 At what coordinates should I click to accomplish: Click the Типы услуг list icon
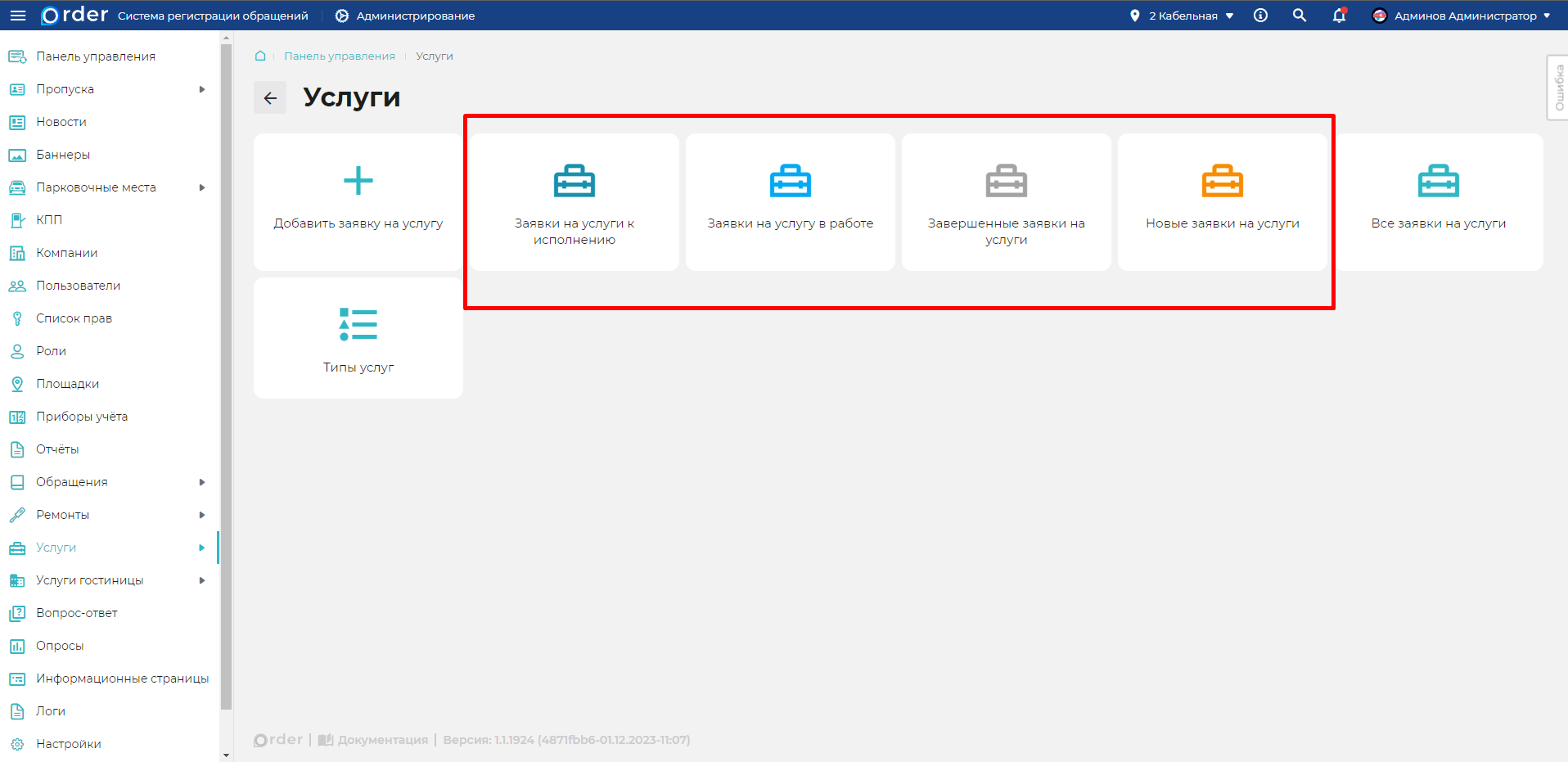(x=358, y=325)
